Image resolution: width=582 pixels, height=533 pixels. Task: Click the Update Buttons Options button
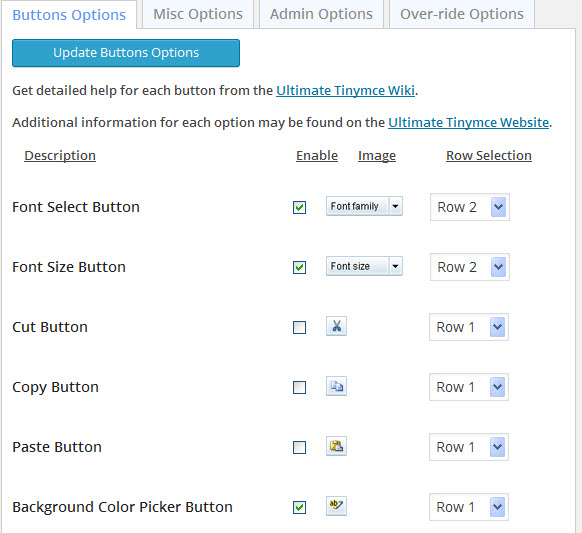click(x=126, y=53)
